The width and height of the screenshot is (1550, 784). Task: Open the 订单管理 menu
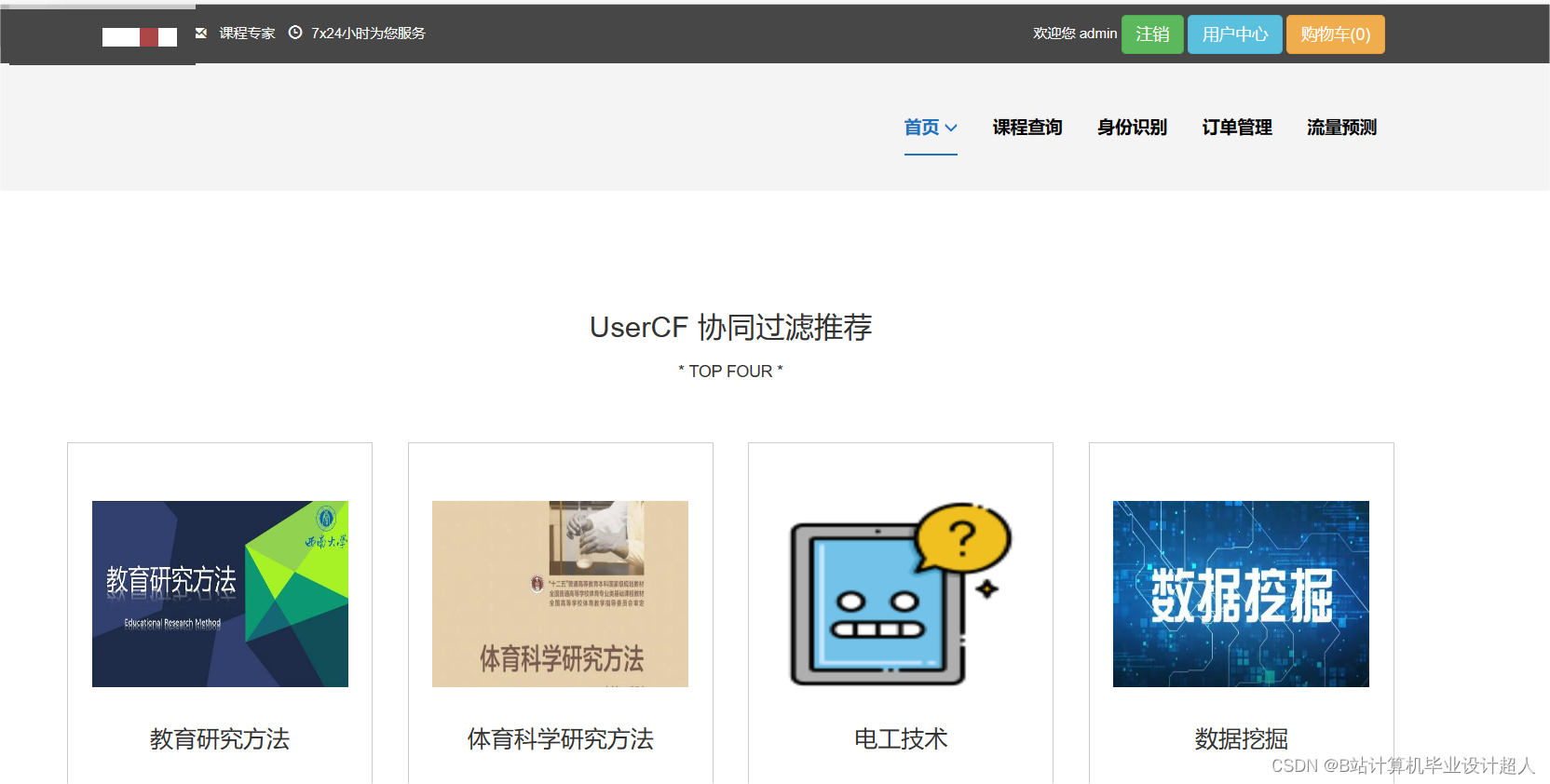pyautogui.click(x=1237, y=128)
